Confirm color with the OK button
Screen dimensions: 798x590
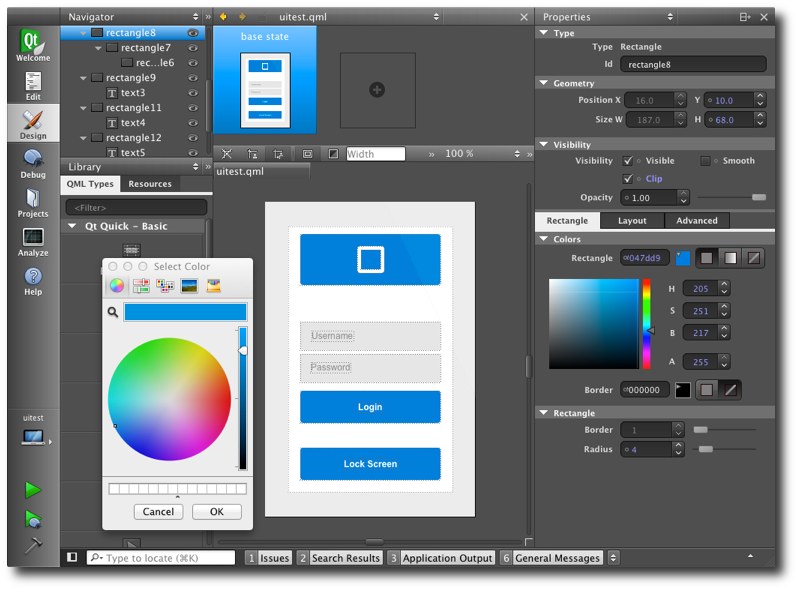(216, 511)
